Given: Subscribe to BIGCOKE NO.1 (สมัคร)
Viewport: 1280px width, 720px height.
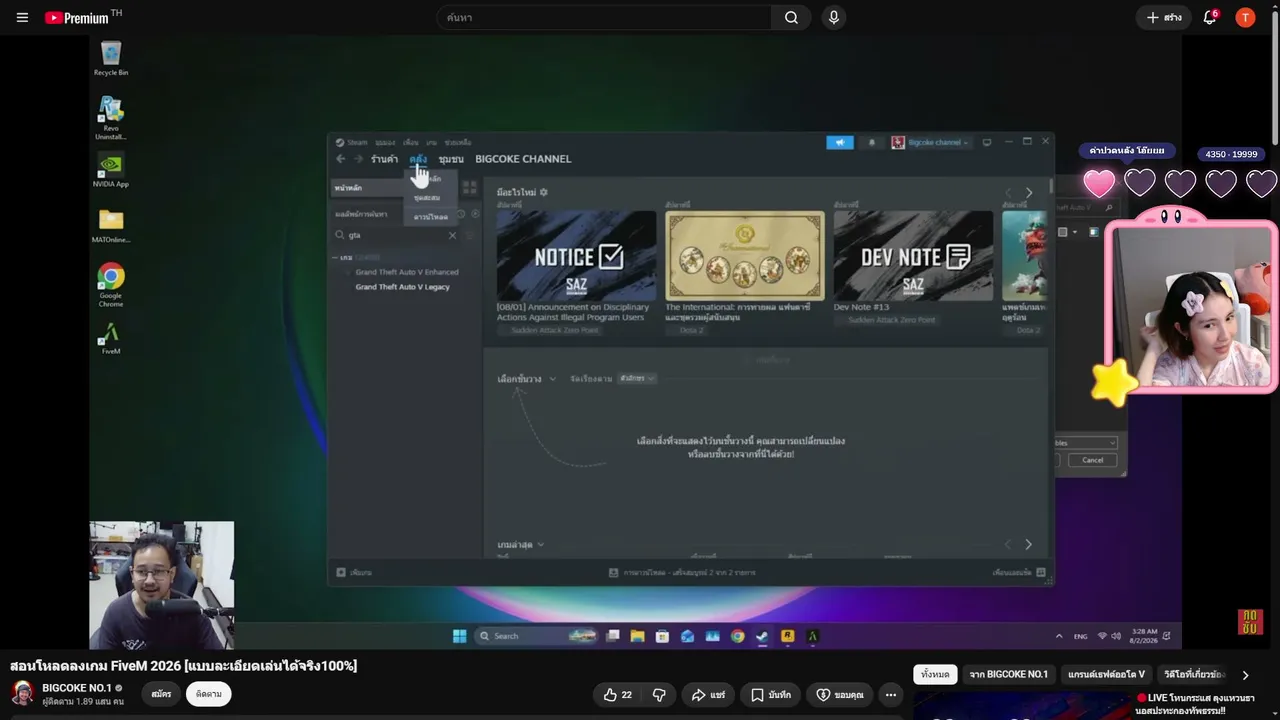Looking at the screenshot, I should click(x=161, y=694).
